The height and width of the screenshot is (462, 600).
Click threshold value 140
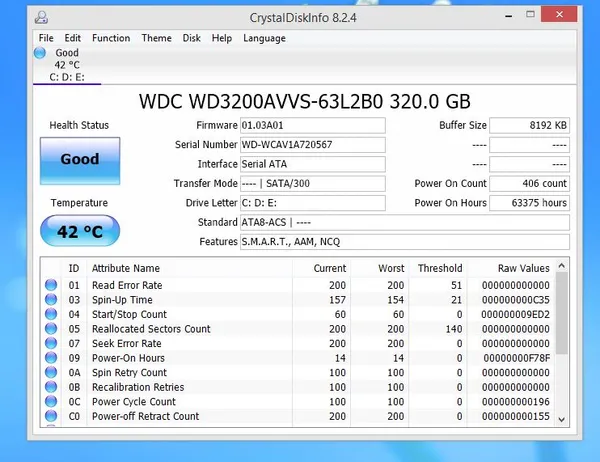pos(454,329)
